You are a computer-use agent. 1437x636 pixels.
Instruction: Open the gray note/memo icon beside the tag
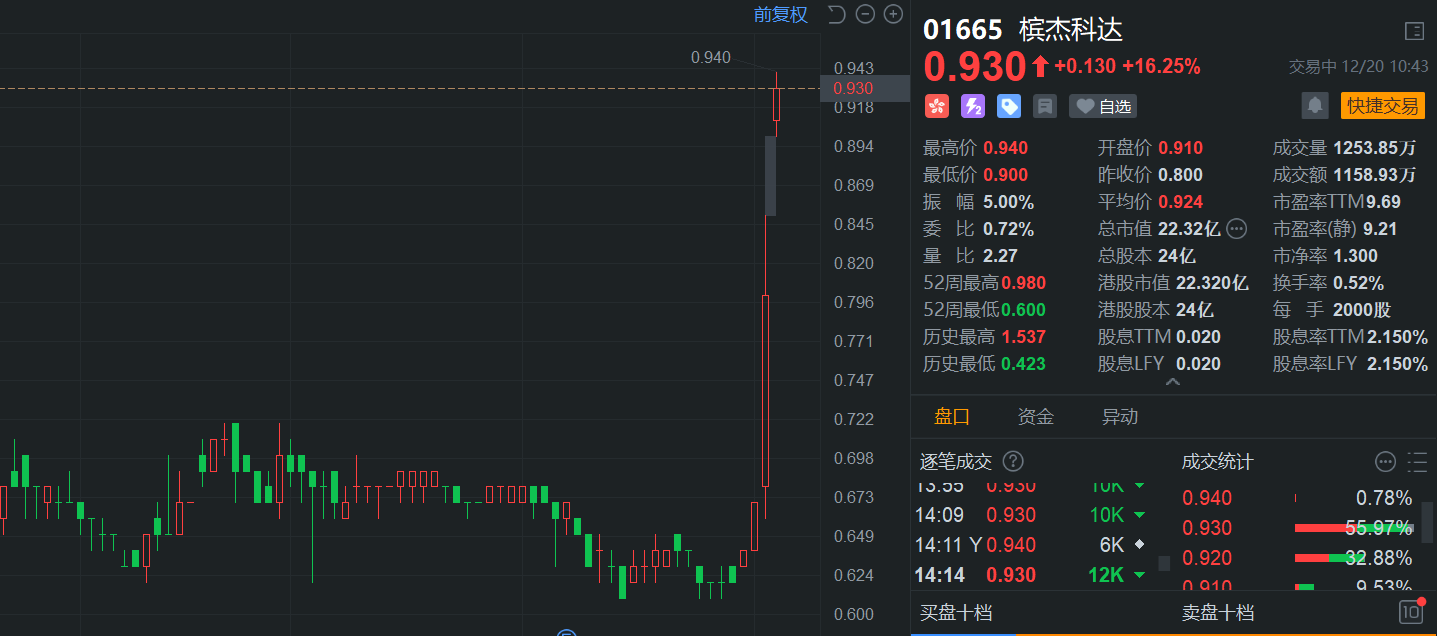coord(1045,106)
